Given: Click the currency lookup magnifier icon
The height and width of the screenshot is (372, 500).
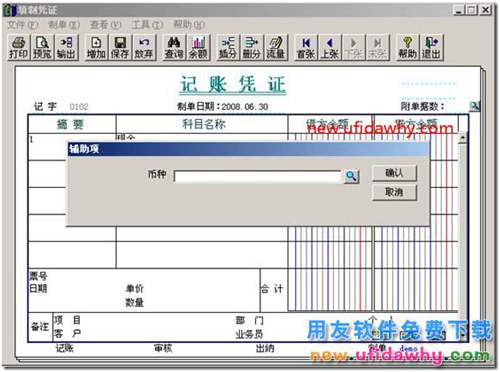Looking at the screenshot, I should click(x=351, y=176).
